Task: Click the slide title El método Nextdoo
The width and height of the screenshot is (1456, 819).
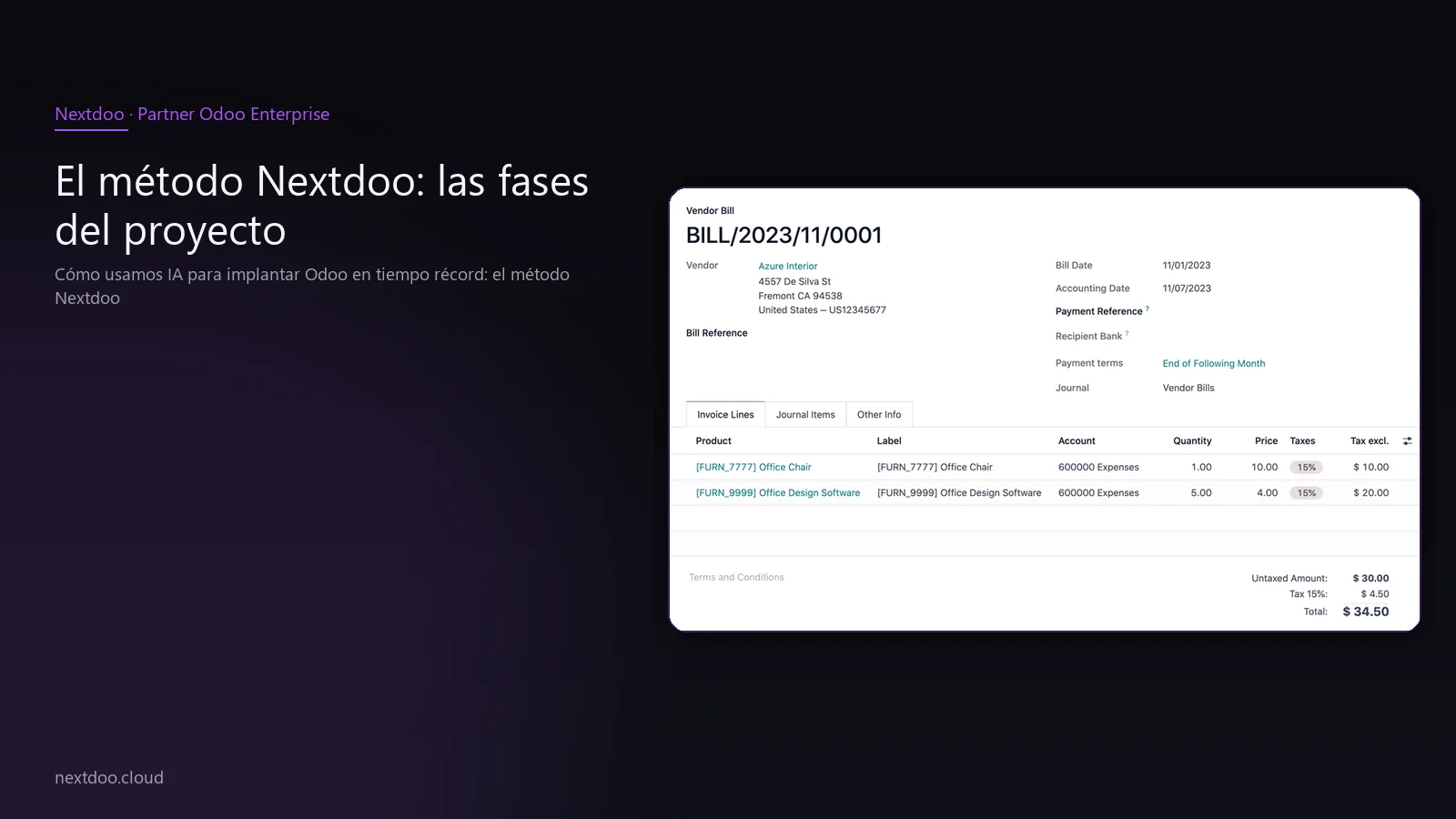Action: pyautogui.click(x=321, y=206)
